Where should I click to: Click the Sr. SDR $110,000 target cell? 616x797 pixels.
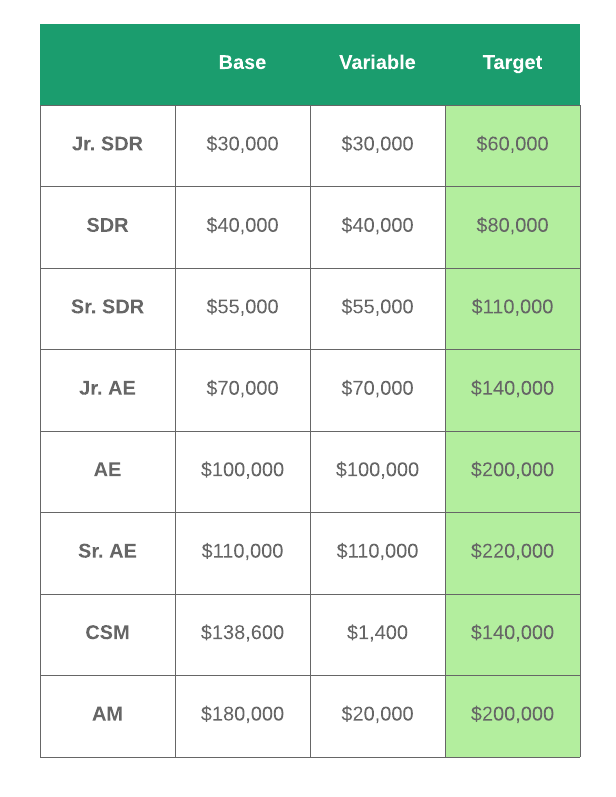[512, 307]
